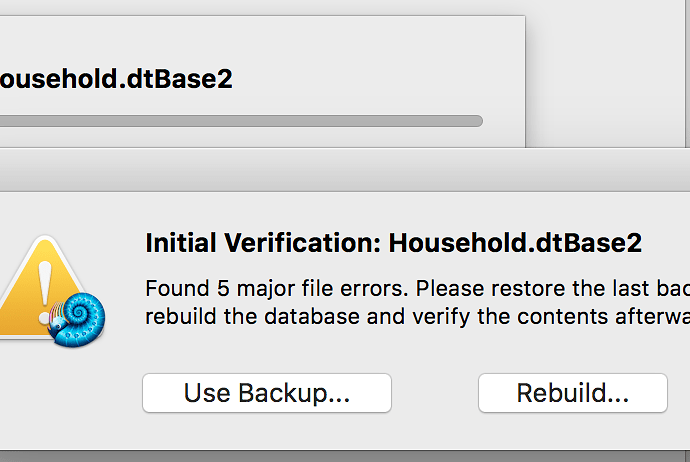Click the number 5 in the error message
690x462 pixels.
(223, 289)
